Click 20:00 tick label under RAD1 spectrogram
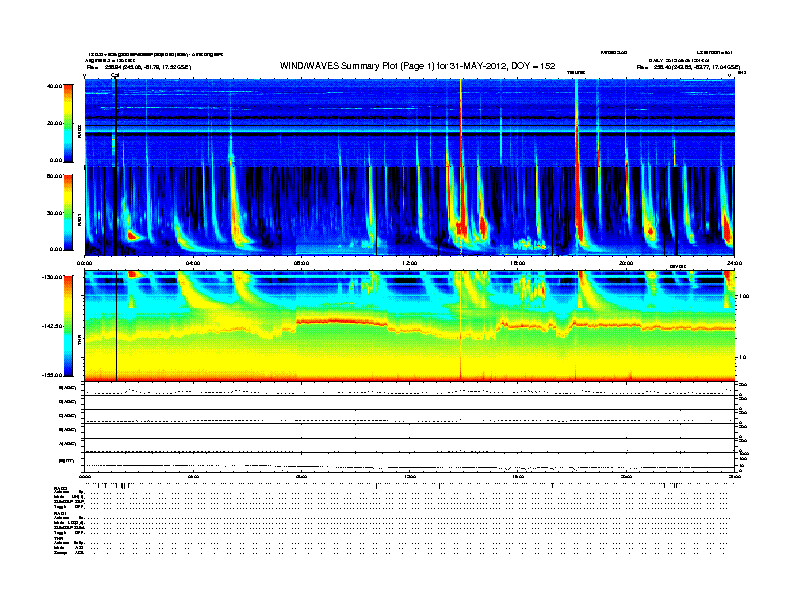The width and height of the screenshot is (792, 612). (x=626, y=263)
